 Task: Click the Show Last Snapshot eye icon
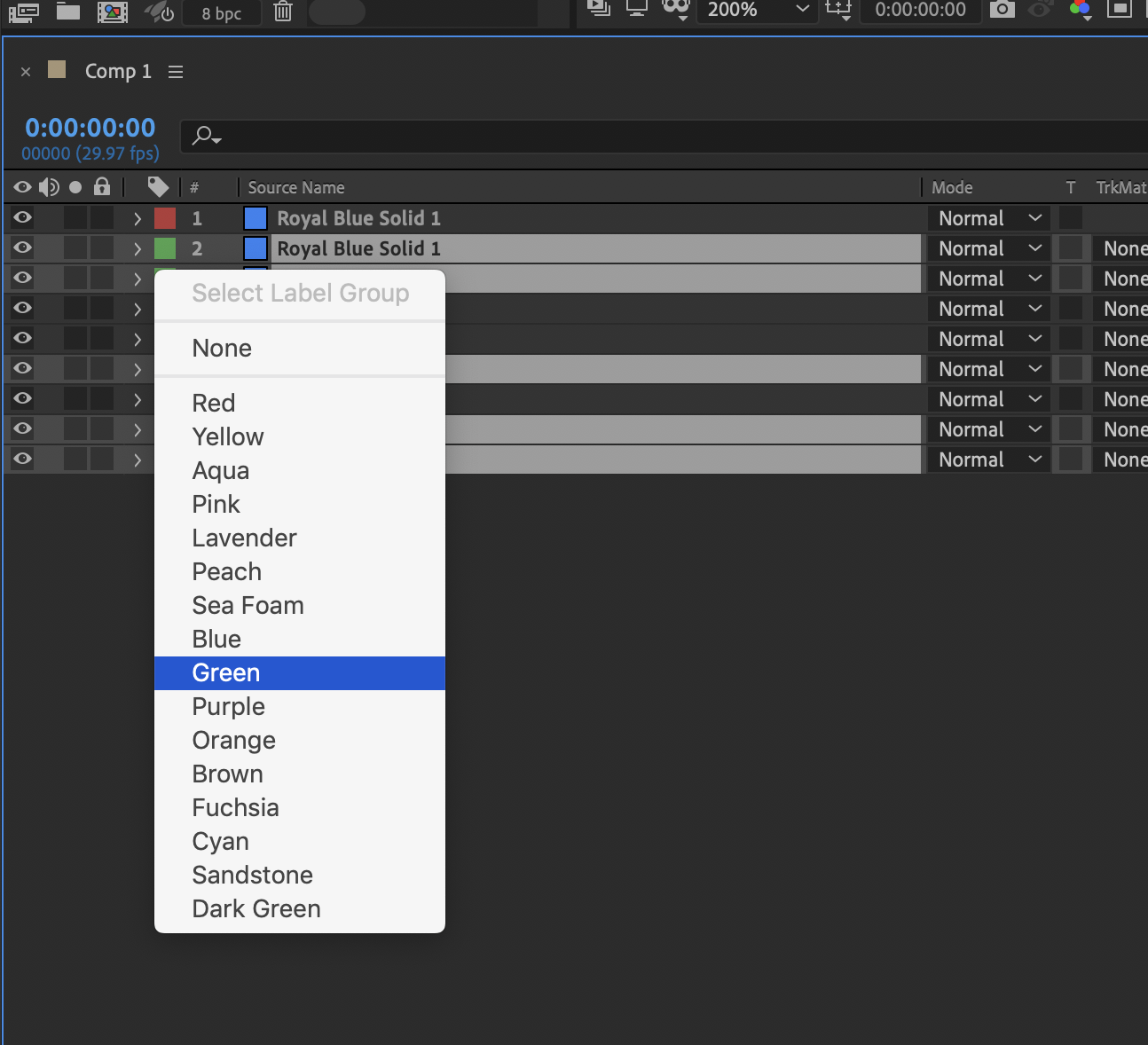coord(1040,11)
